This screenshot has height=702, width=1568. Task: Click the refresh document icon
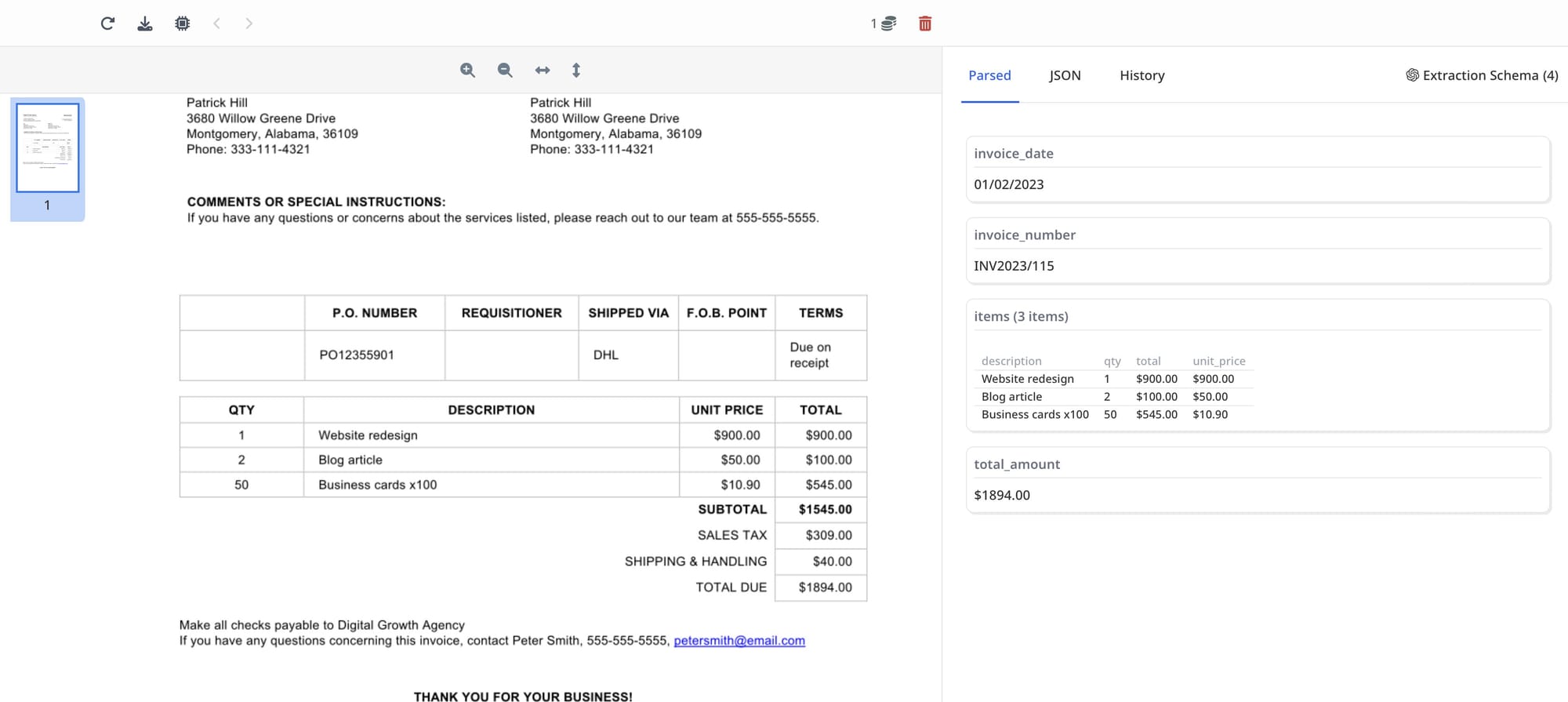click(107, 24)
